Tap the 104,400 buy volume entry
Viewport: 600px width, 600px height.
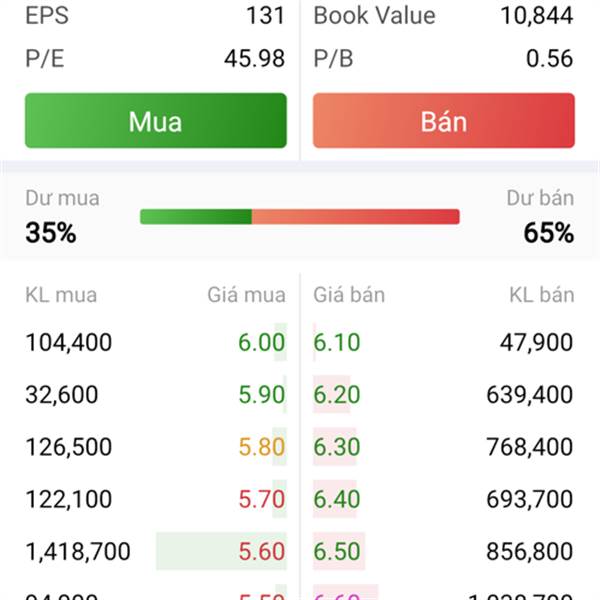coord(68,342)
